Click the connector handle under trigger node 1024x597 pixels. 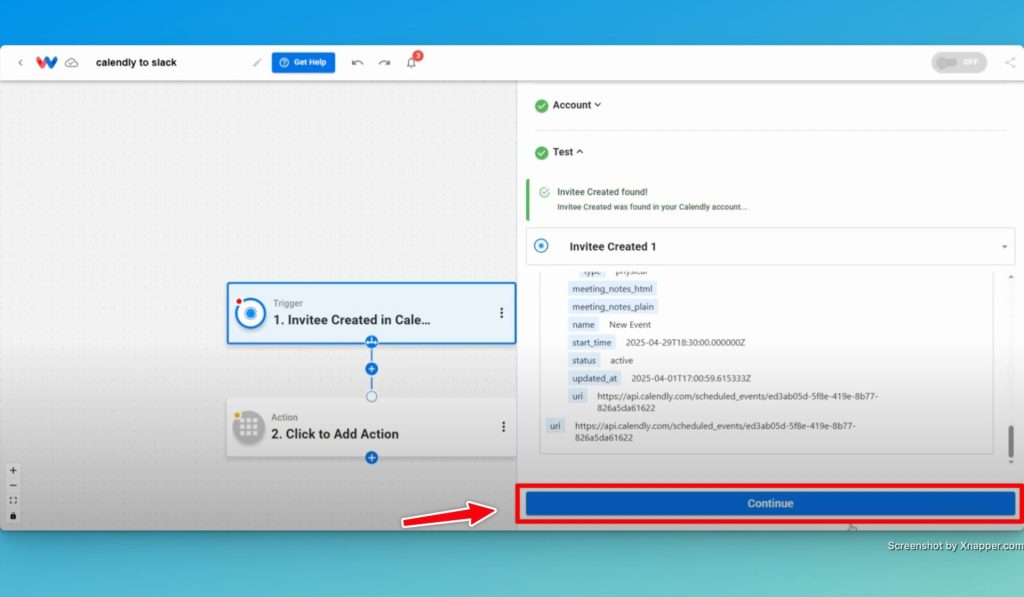[372, 342]
